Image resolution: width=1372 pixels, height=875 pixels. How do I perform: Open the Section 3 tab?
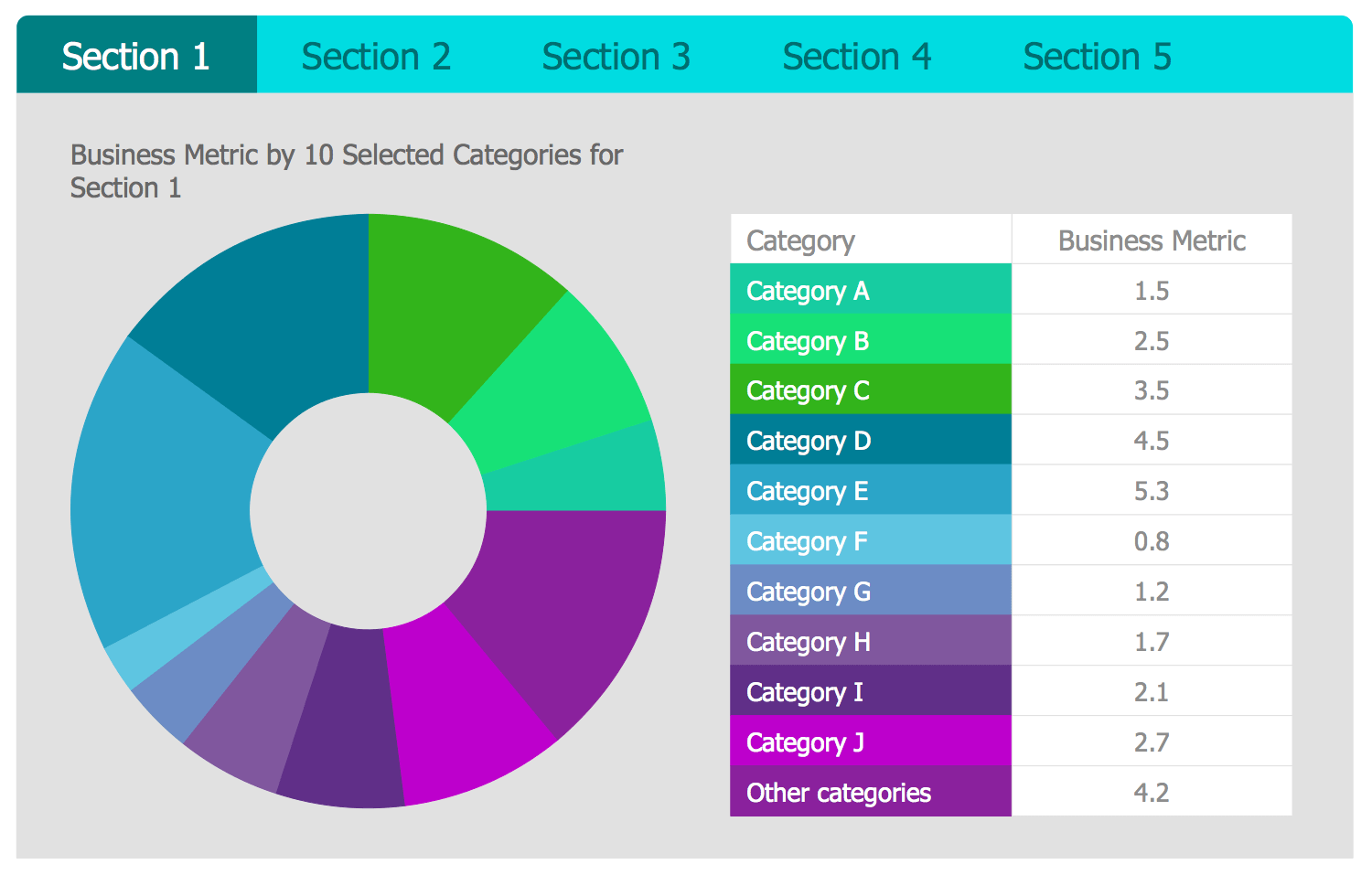[x=616, y=57]
